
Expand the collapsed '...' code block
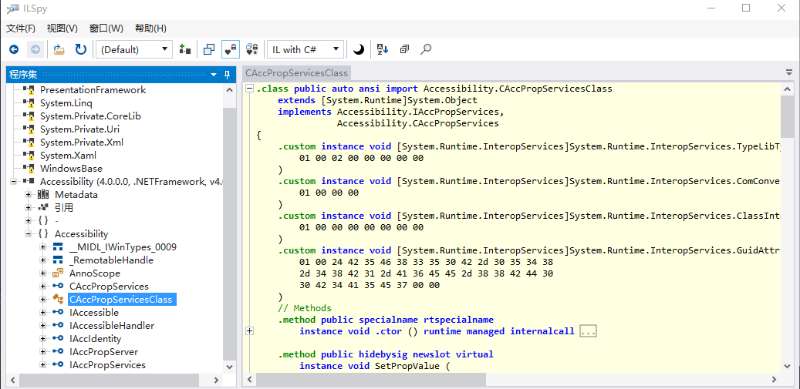click(588, 332)
